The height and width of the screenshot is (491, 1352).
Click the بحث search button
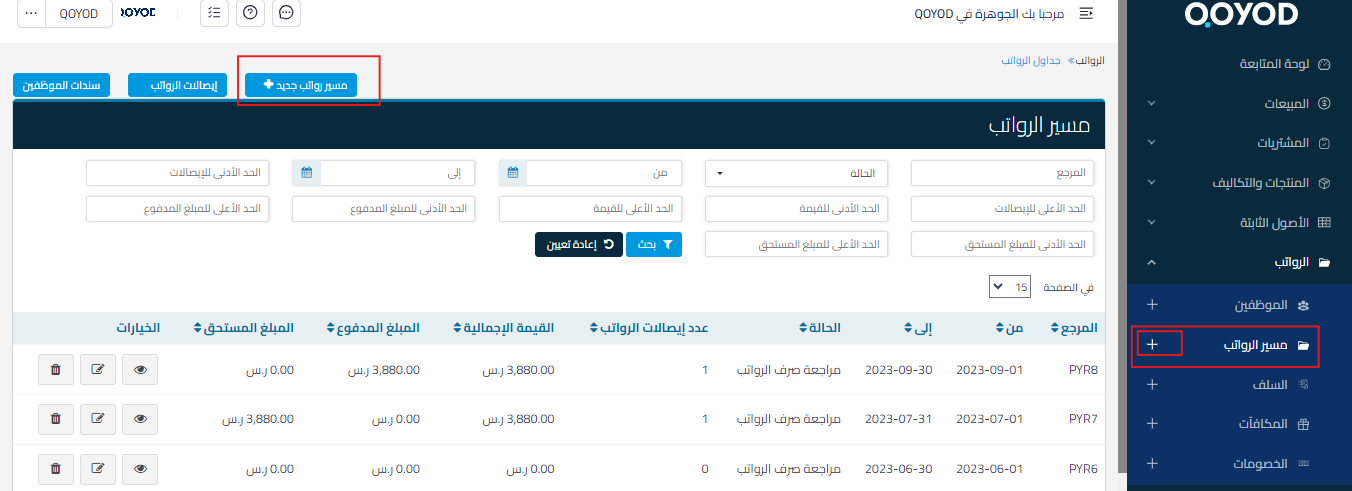tap(654, 244)
